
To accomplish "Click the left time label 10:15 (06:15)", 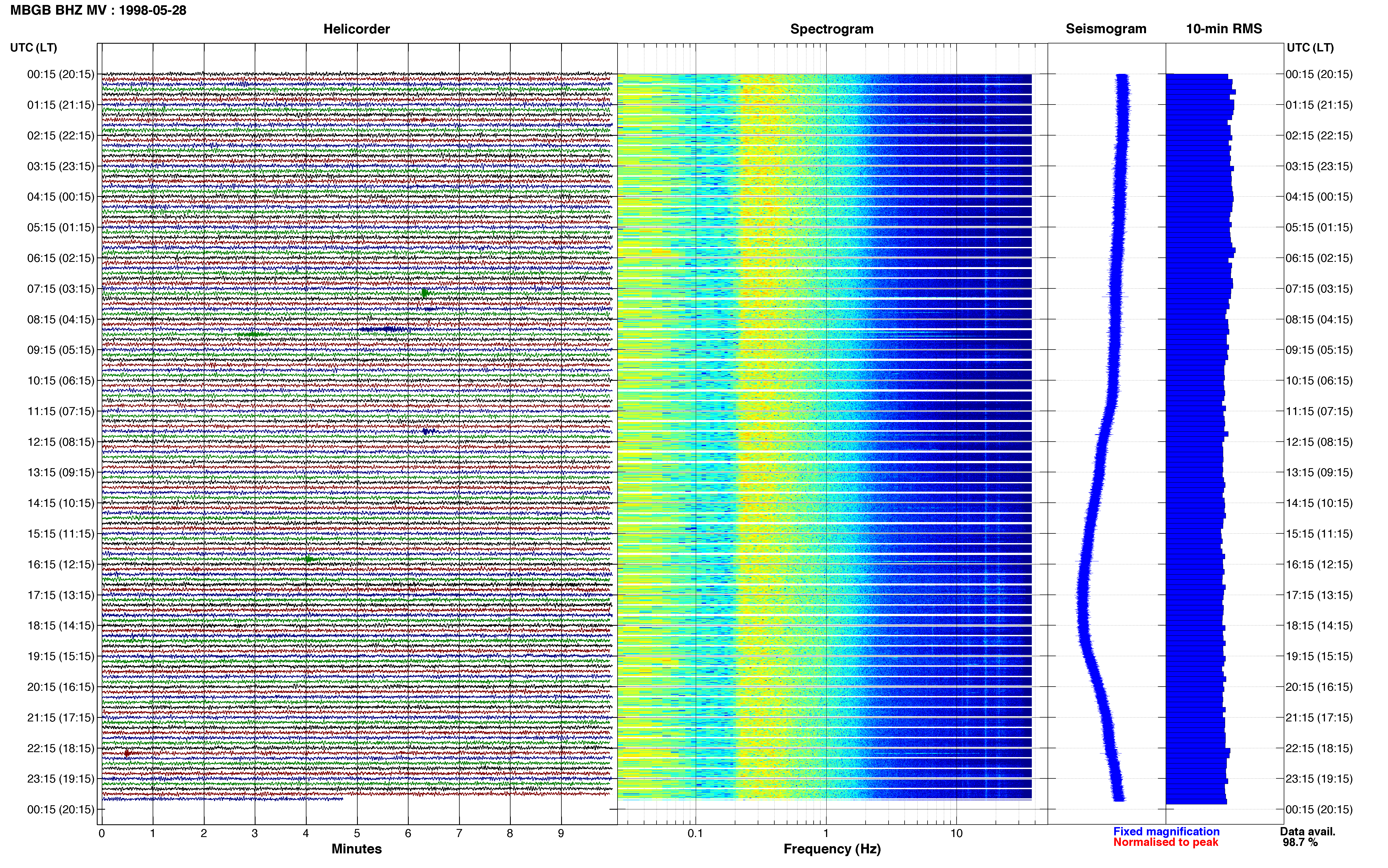I will (x=61, y=380).
